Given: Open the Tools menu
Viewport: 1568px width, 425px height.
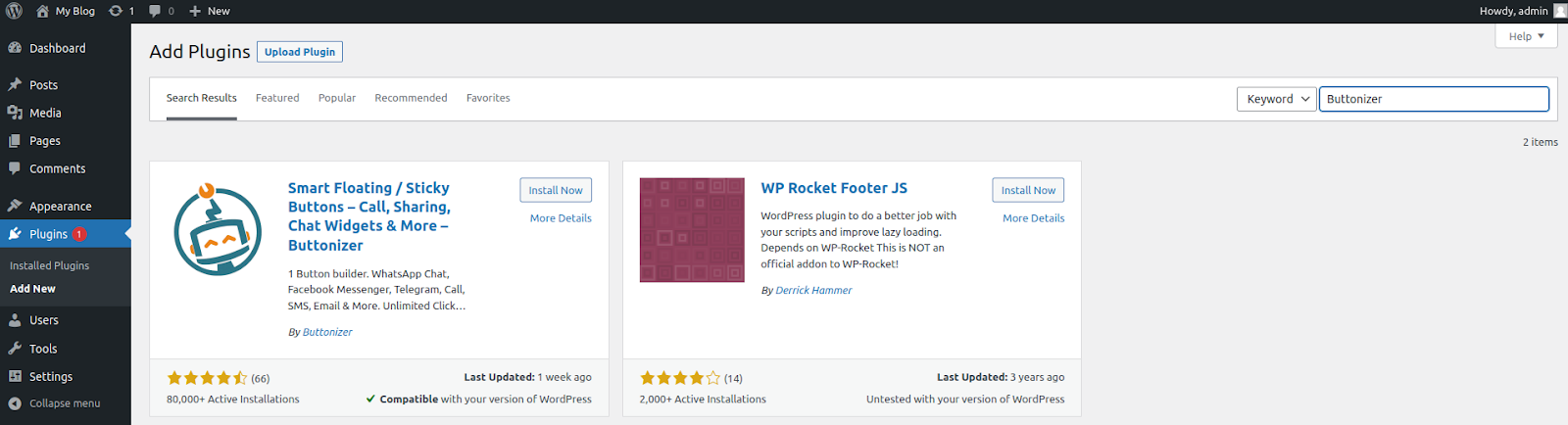Looking at the screenshot, I should coord(66,349).
